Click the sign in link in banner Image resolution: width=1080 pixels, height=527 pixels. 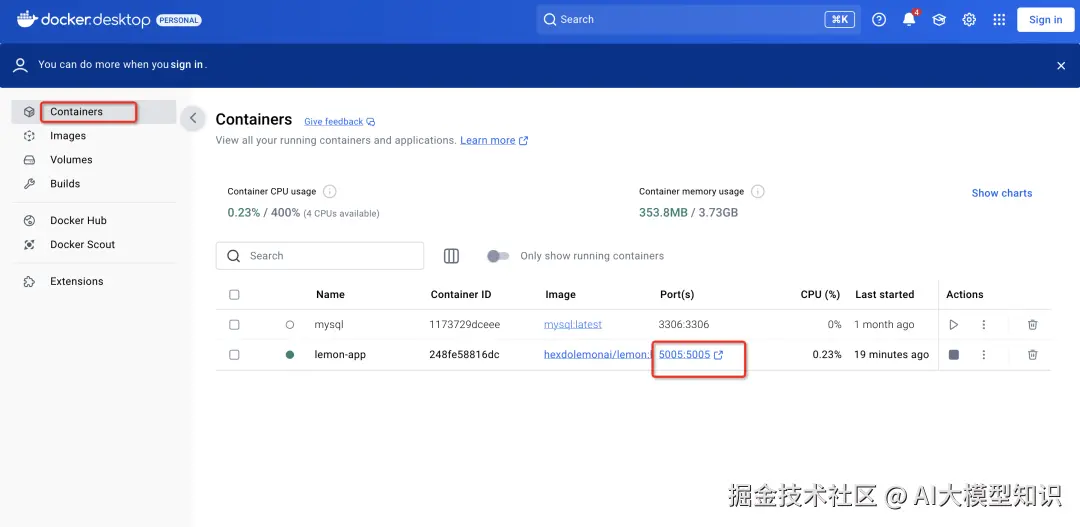[x=187, y=65]
